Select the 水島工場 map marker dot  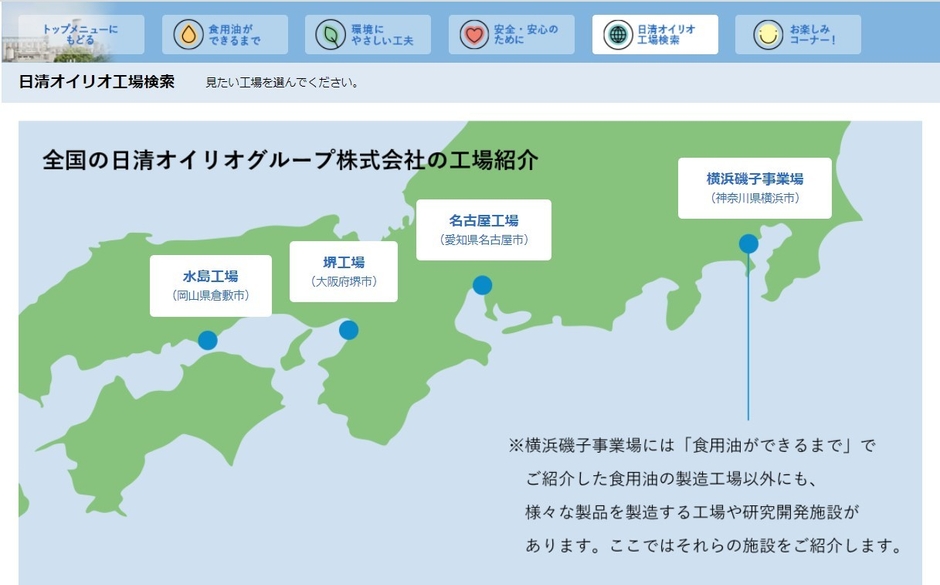point(209,340)
